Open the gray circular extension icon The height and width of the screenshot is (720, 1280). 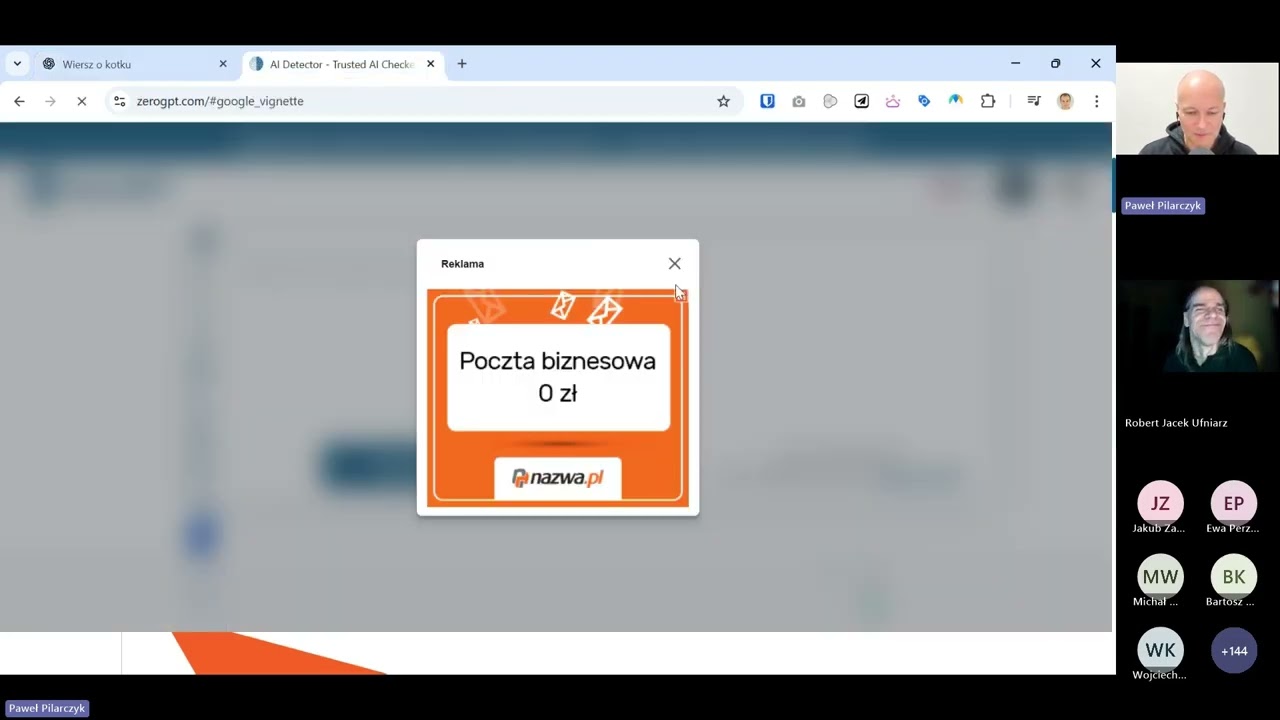[830, 101]
